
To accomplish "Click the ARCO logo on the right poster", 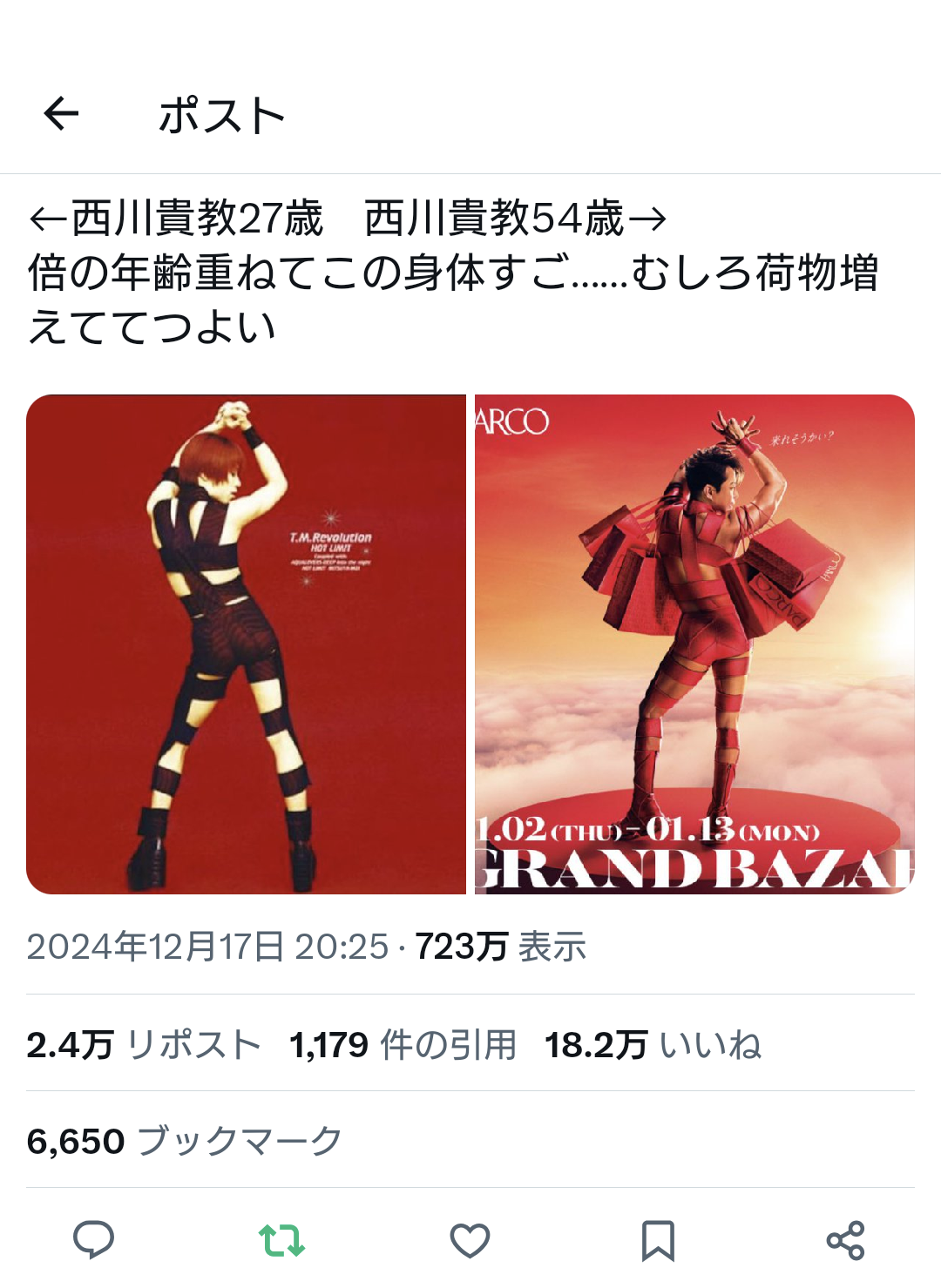I will click(x=511, y=421).
